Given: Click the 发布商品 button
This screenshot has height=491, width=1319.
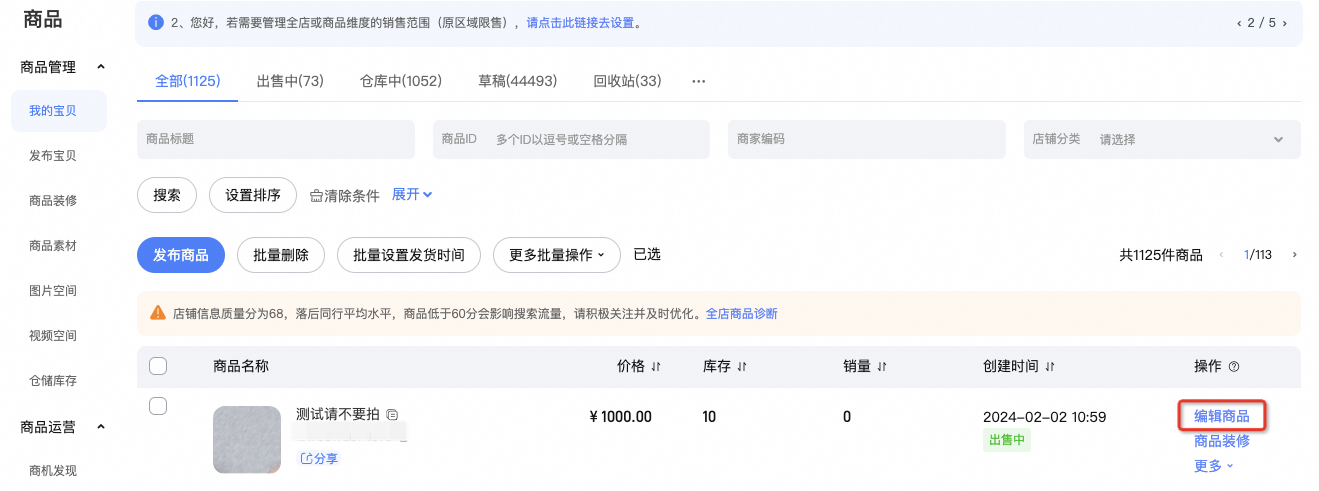Looking at the screenshot, I should (181, 255).
